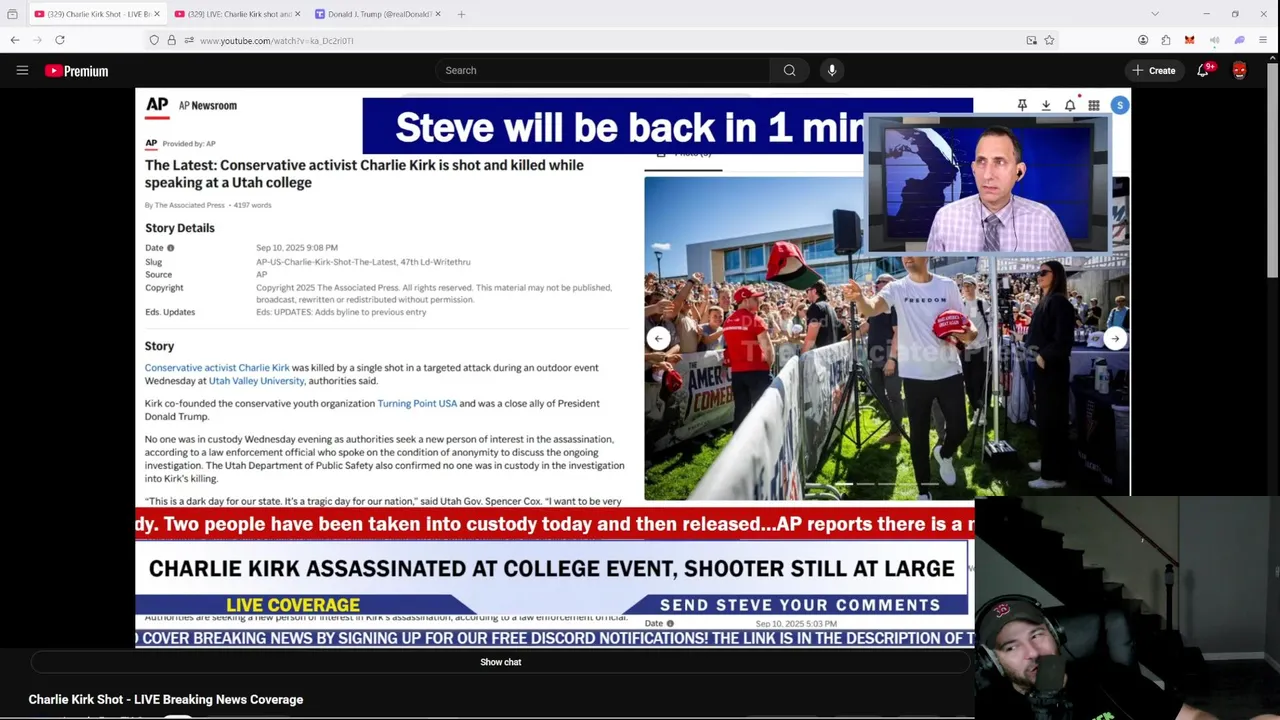1280x720 pixels.
Task: Click the YouTube search magnifier button
Action: coord(790,70)
